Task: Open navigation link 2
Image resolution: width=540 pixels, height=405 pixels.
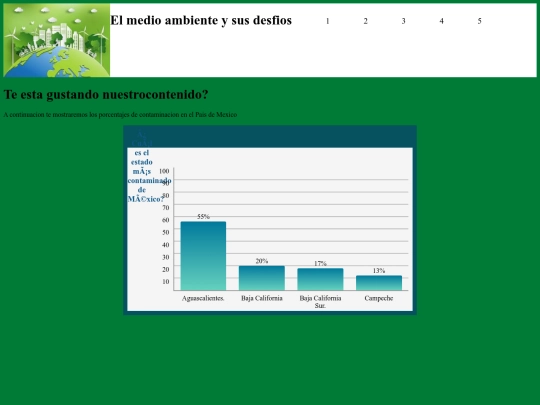Action: (x=365, y=21)
